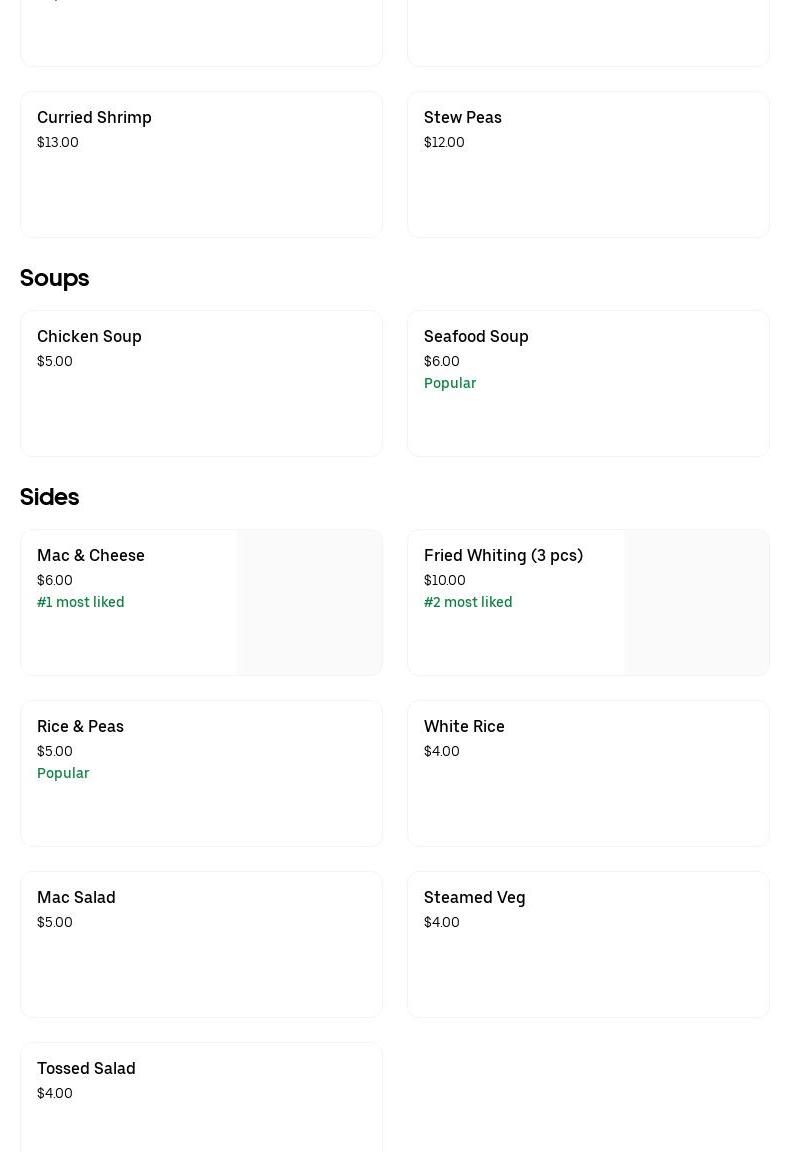Click the Mac & Cheese title

tap(91, 556)
